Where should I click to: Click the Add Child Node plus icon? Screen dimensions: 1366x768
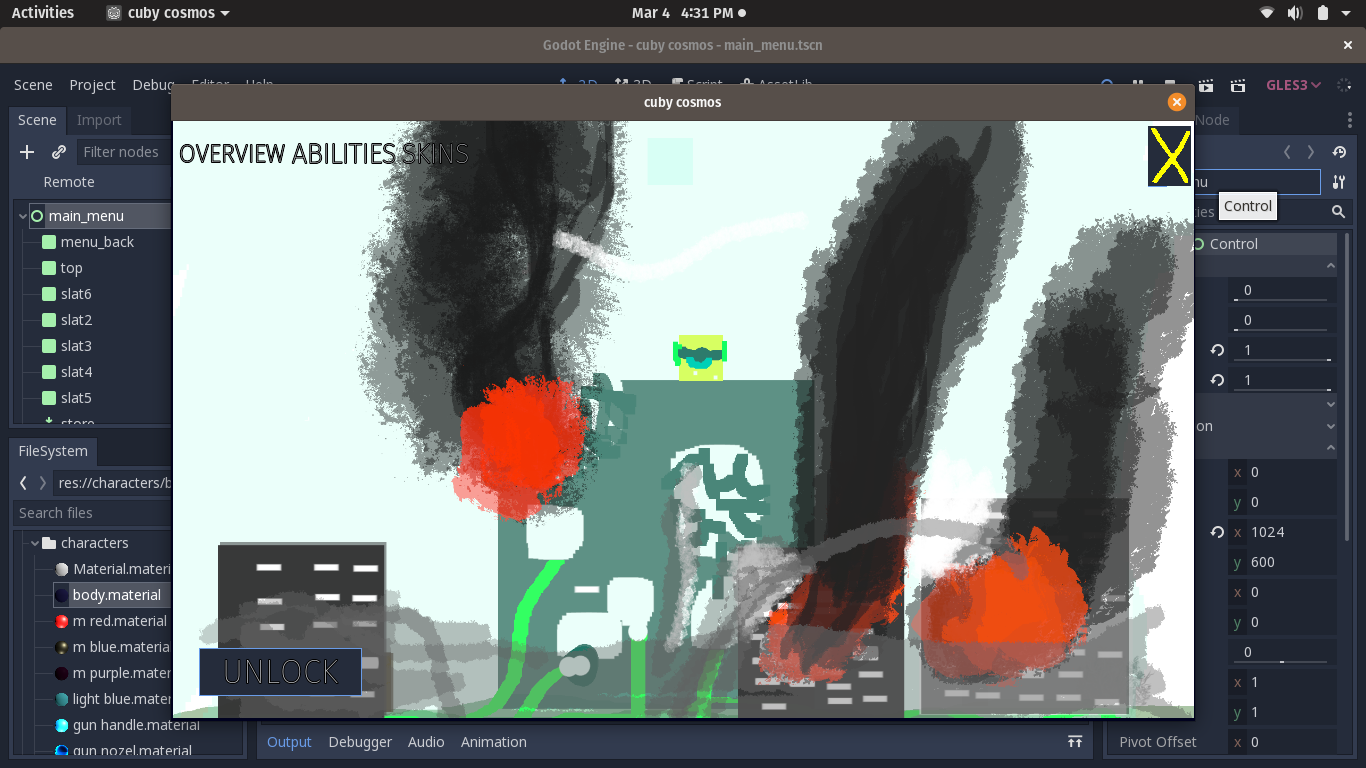[27, 152]
